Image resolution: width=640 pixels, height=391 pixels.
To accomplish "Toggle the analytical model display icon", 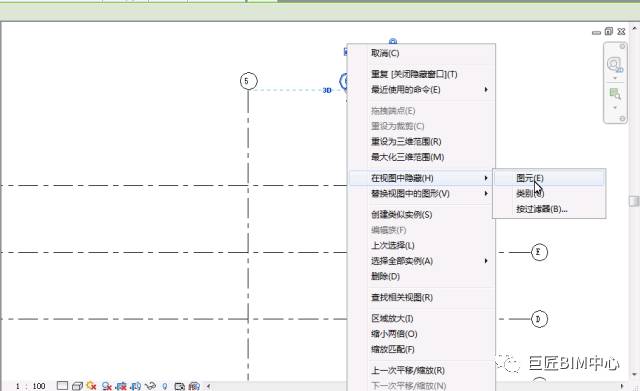I will (x=194, y=386).
